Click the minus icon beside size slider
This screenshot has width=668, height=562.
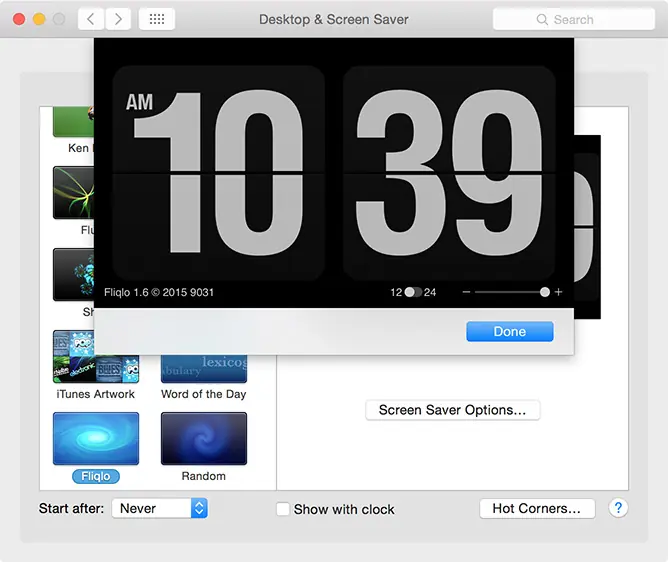pos(466,292)
